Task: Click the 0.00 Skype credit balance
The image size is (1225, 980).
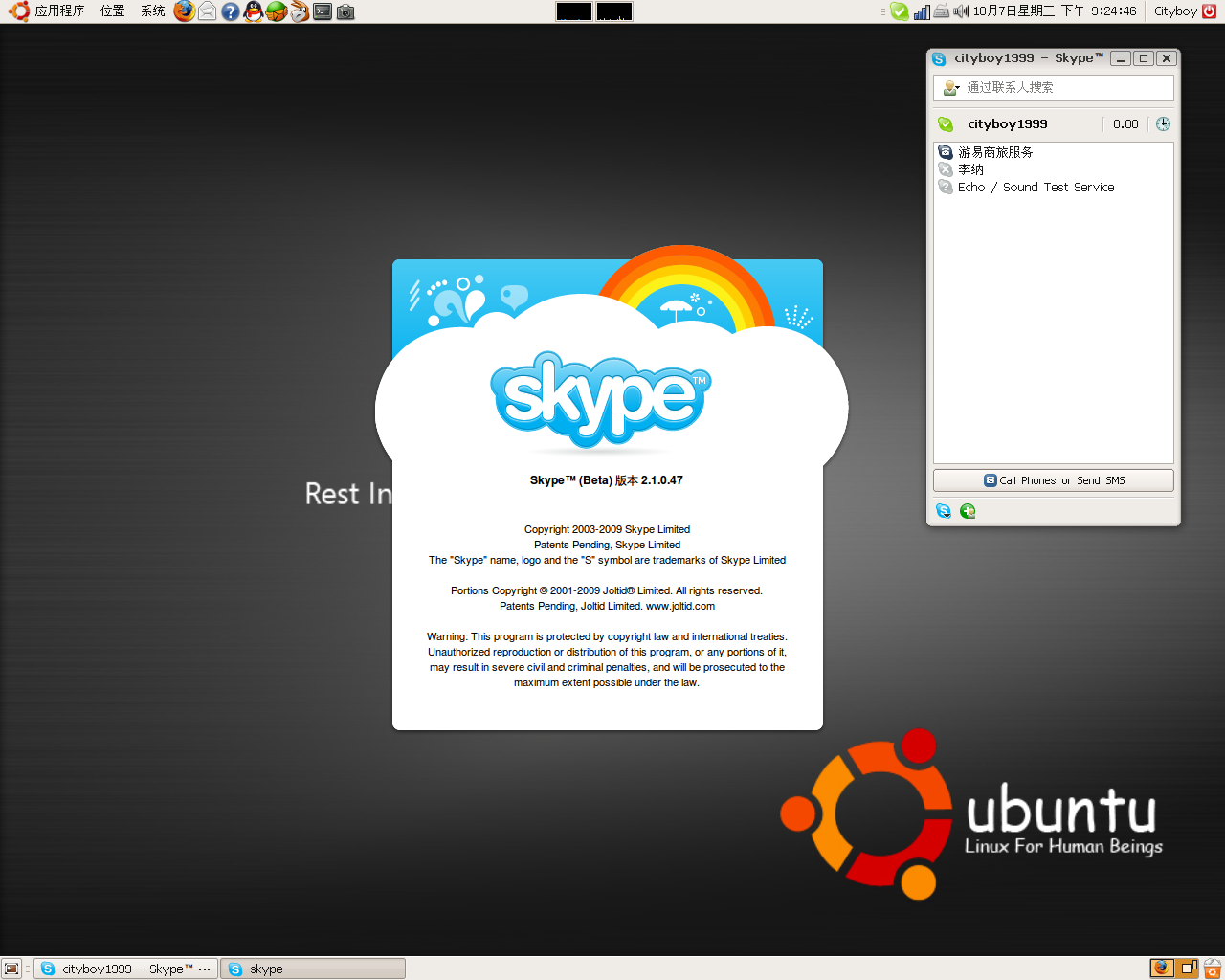Action: click(x=1125, y=124)
